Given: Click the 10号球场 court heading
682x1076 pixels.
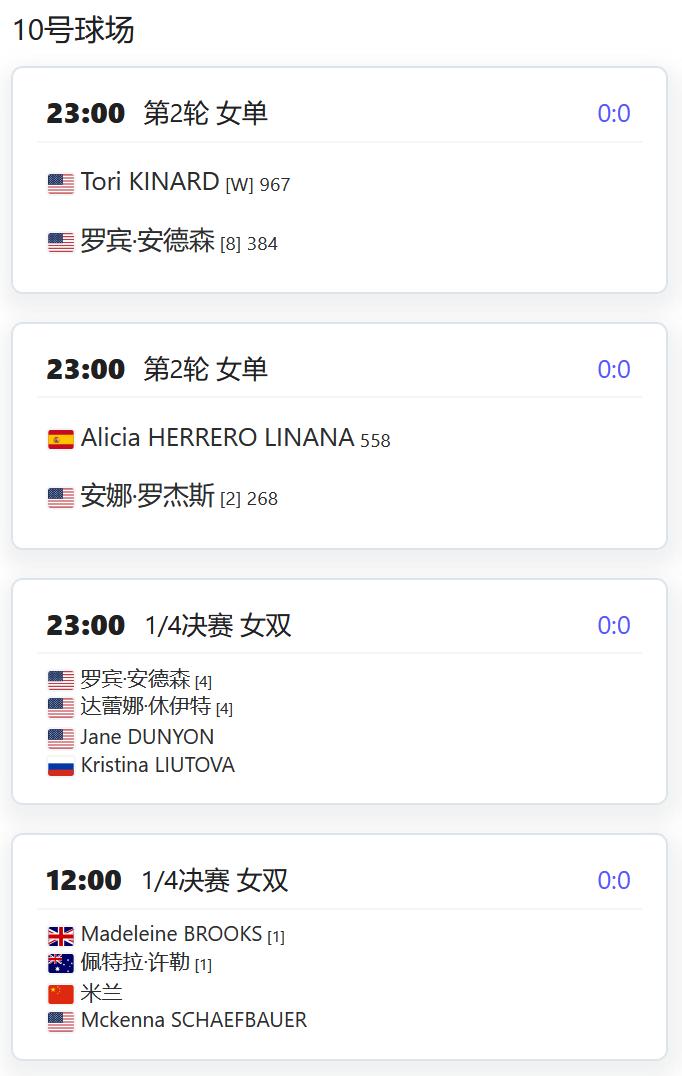Looking at the screenshot, I should coord(73,30).
